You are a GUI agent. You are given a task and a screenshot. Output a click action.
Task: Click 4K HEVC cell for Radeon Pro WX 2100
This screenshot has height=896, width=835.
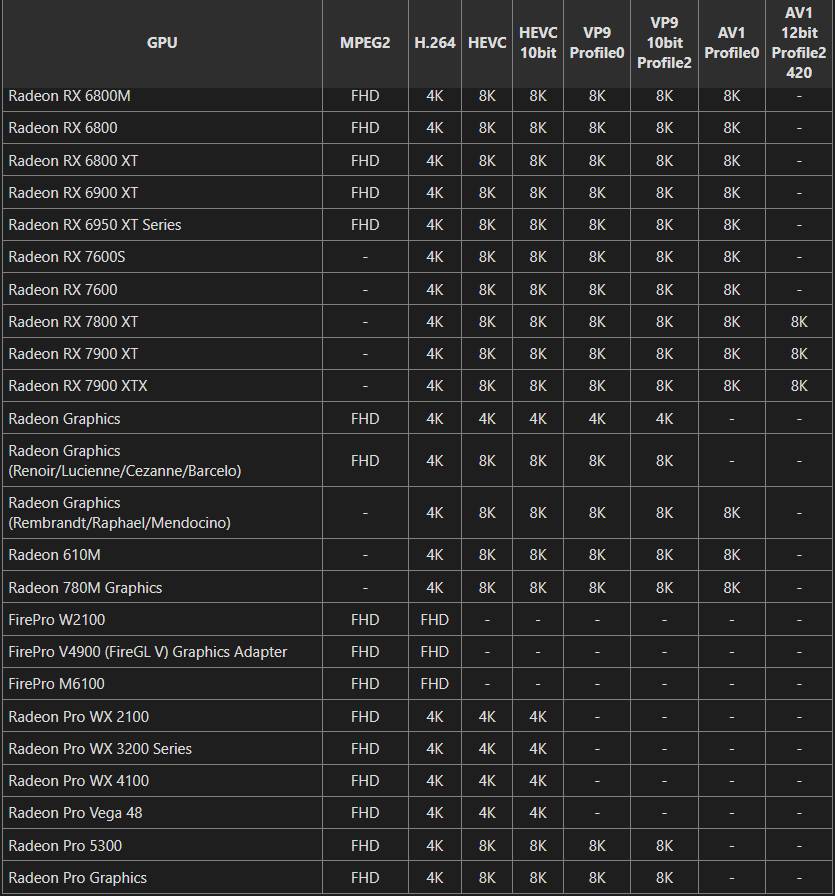[487, 717]
